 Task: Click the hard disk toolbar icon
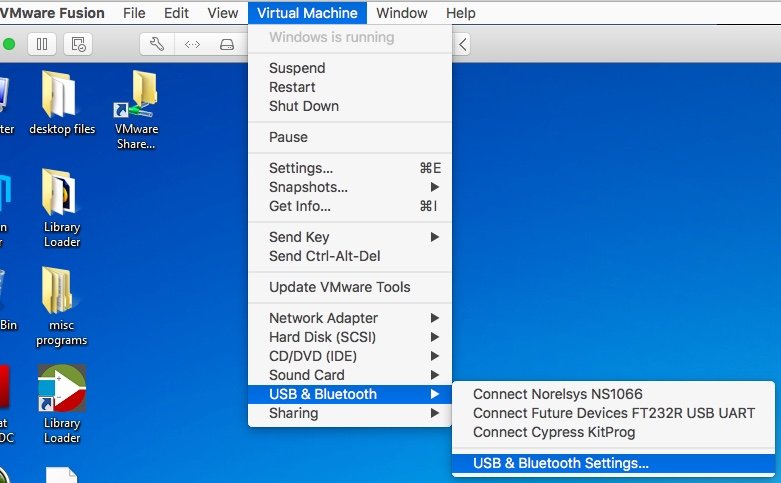227,44
